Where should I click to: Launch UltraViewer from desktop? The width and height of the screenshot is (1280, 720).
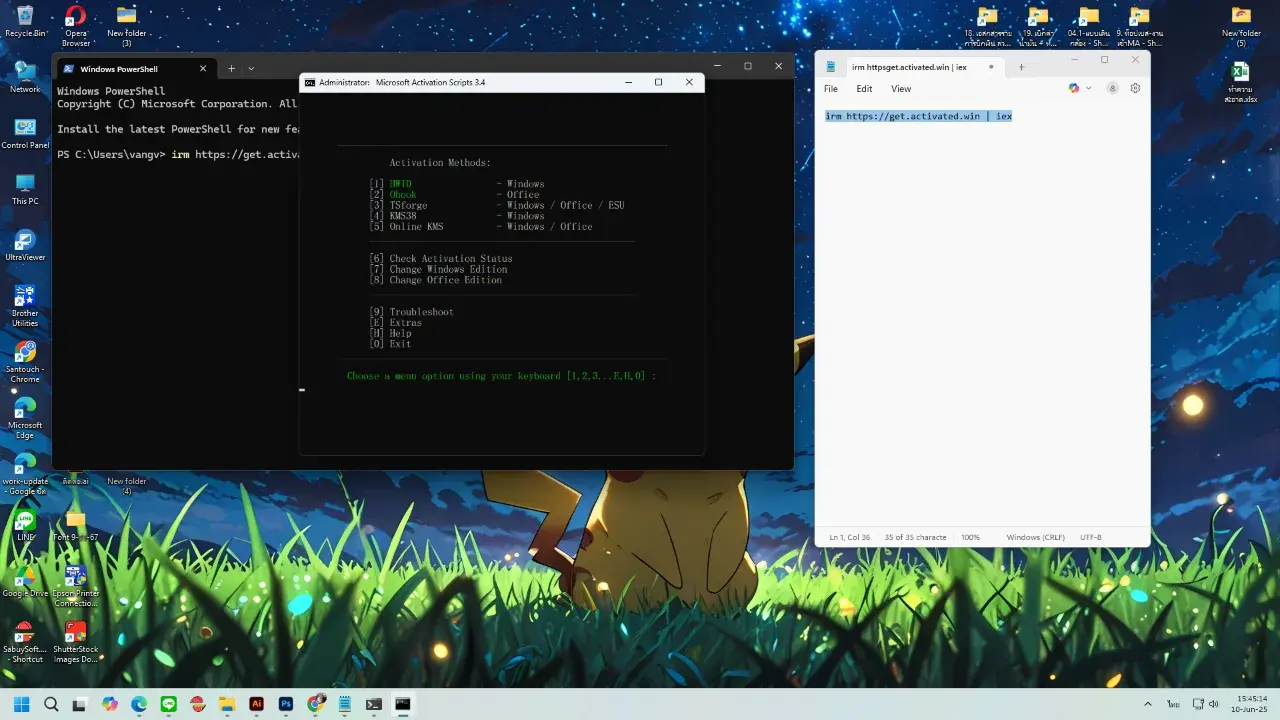[25, 245]
